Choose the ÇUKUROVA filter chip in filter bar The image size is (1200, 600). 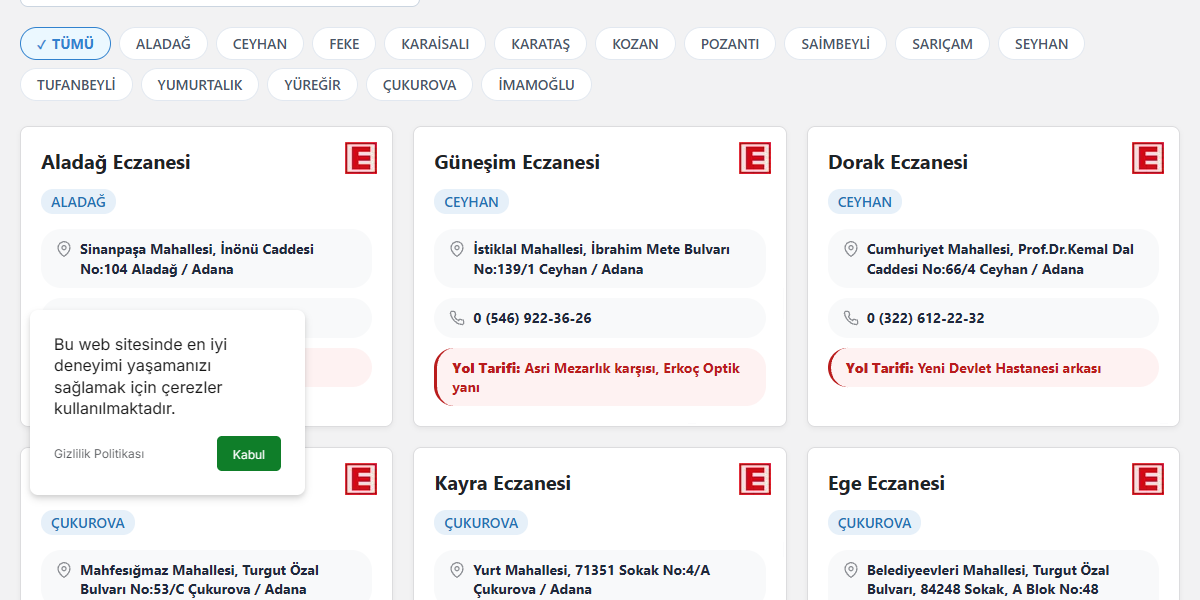[x=420, y=85]
